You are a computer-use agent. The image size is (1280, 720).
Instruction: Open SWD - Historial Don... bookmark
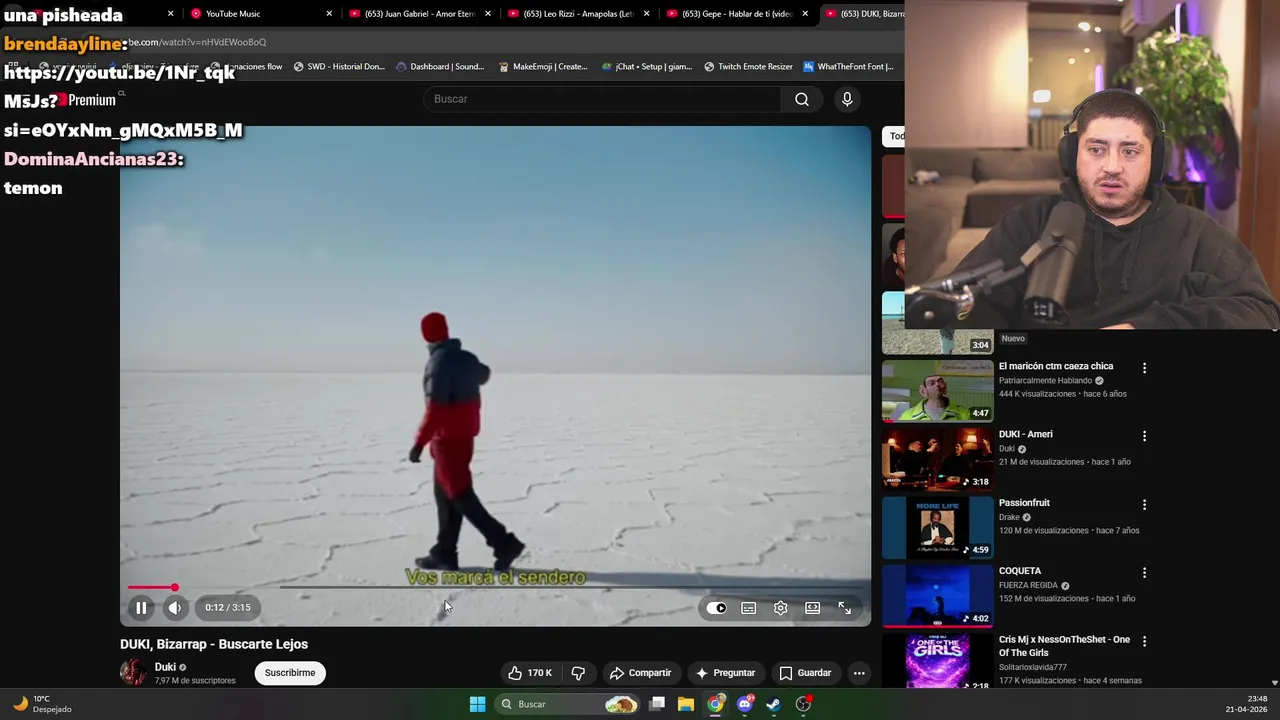tap(339, 67)
